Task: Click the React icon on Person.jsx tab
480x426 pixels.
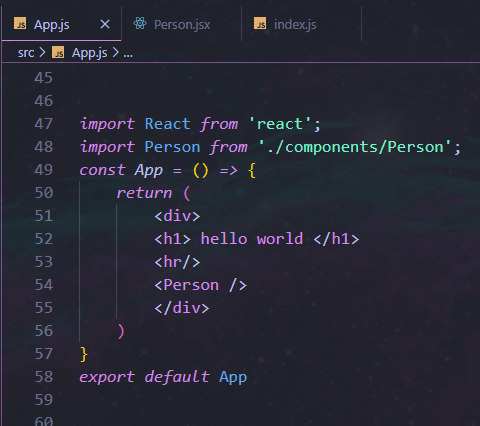Action: (x=140, y=24)
